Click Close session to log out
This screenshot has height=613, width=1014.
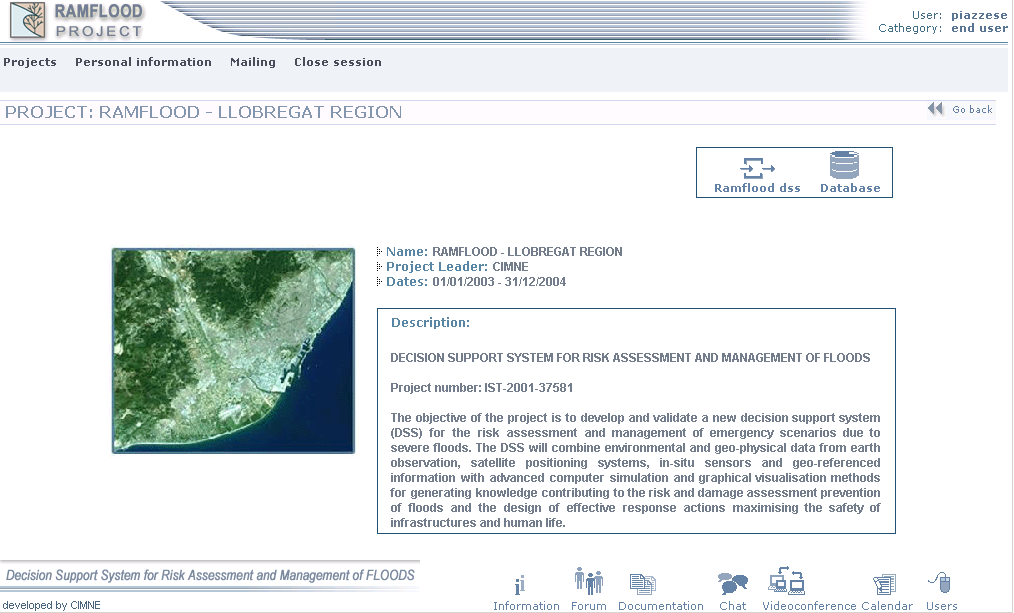(337, 62)
